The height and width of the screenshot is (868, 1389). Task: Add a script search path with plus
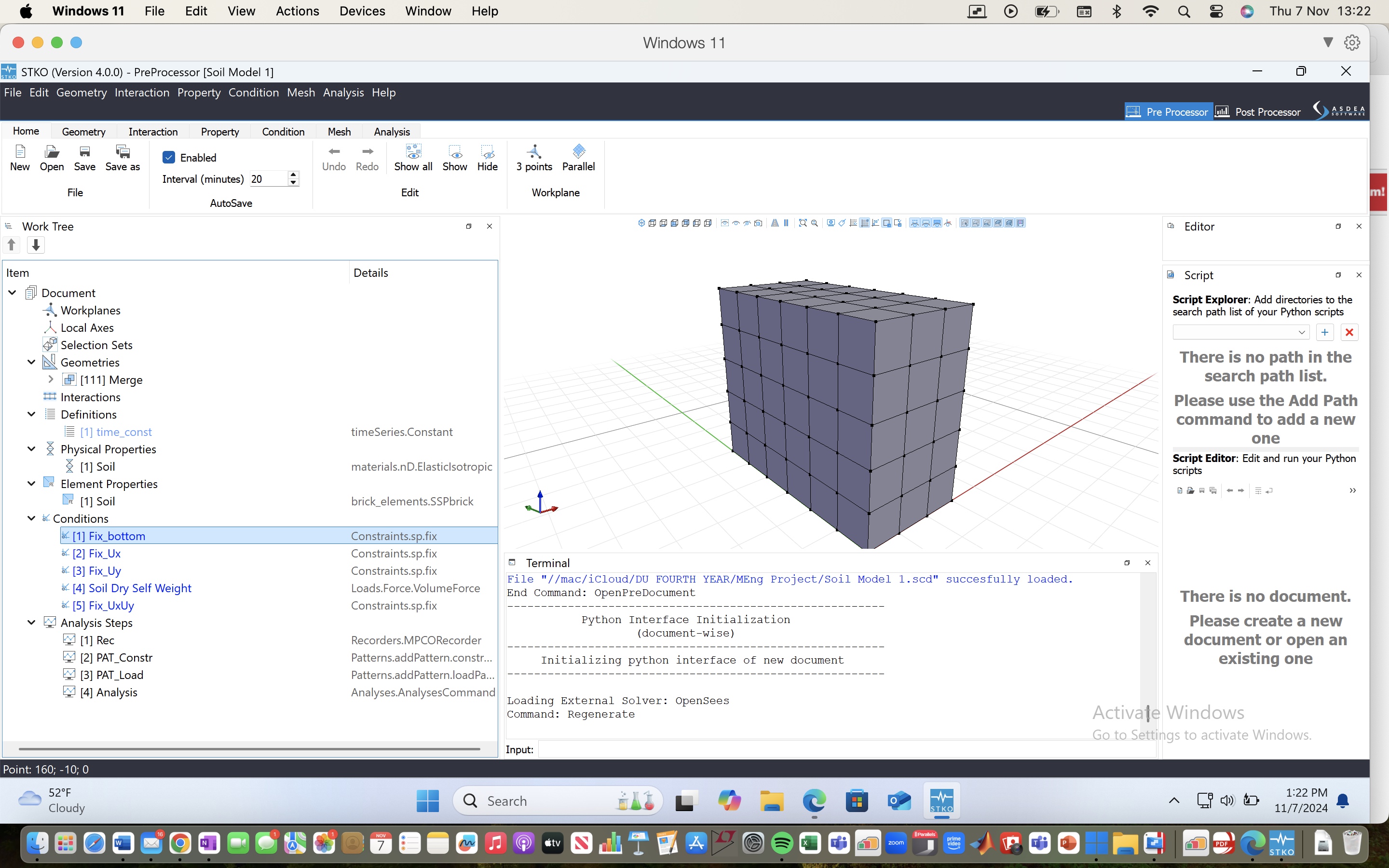coord(1325,332)
